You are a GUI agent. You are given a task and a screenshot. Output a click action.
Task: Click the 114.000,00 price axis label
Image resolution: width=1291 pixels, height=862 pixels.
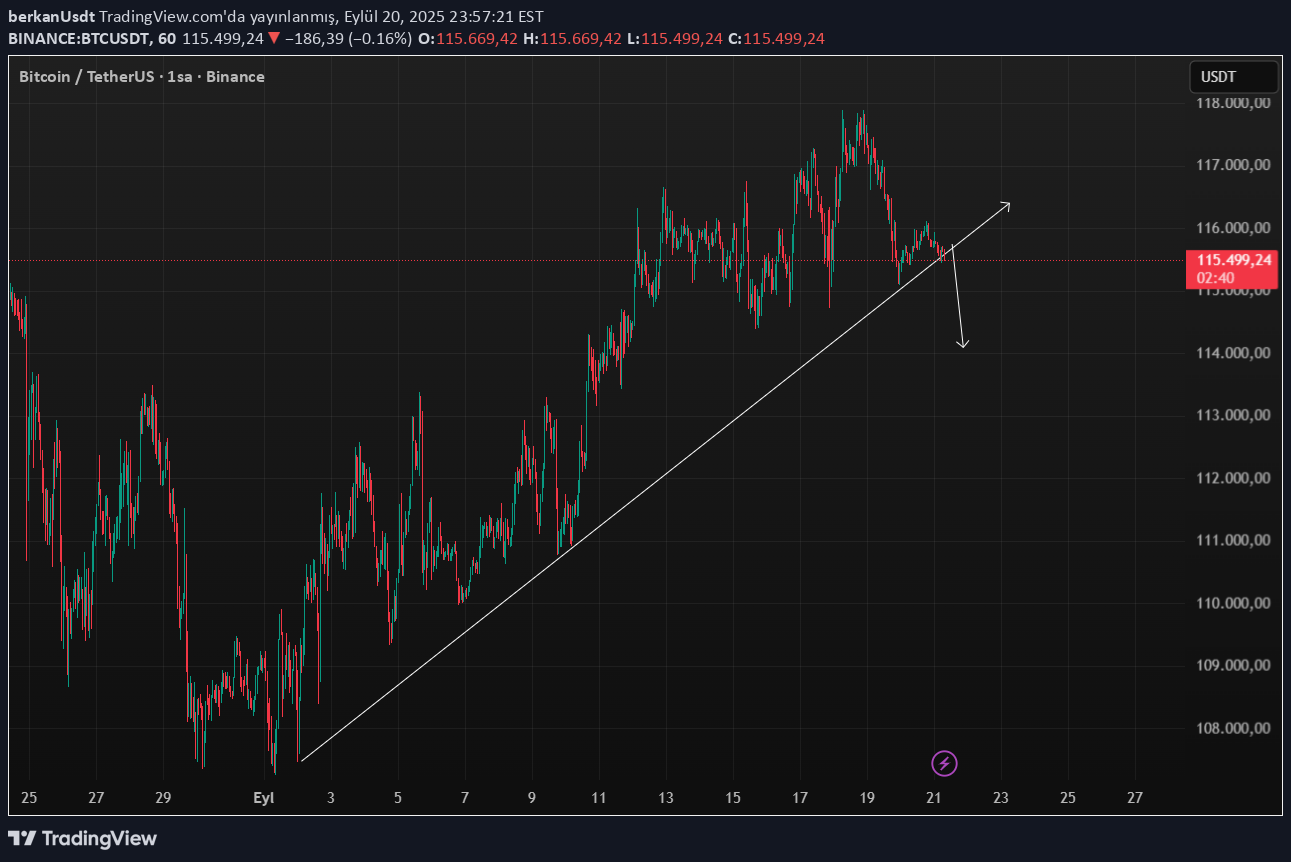pyautogui.click(x=1233, y=353)
